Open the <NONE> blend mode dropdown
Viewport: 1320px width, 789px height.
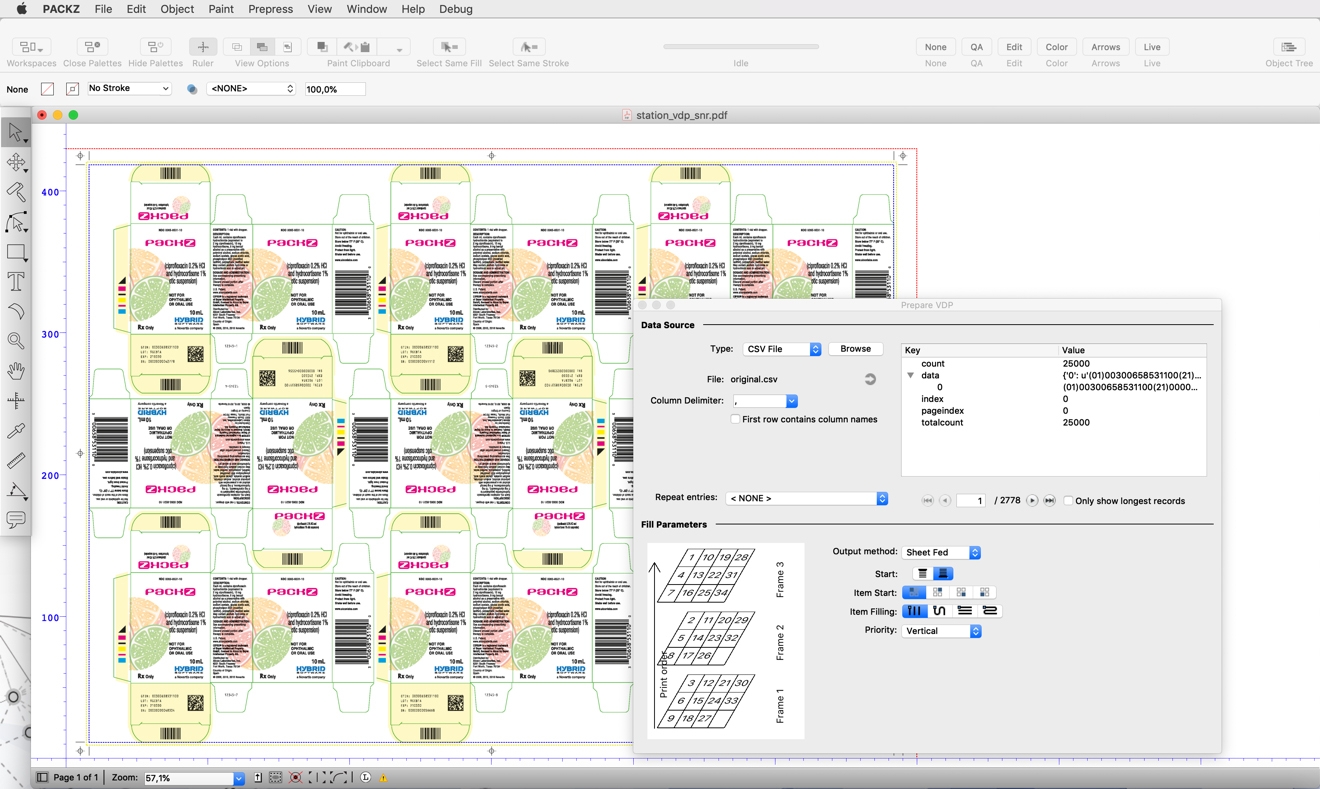point(251,89)
